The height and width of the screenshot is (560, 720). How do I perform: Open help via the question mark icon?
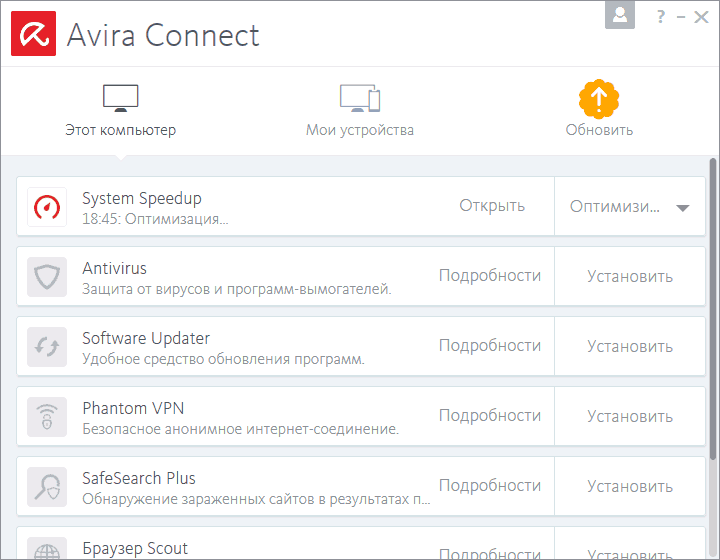[661, 17]
